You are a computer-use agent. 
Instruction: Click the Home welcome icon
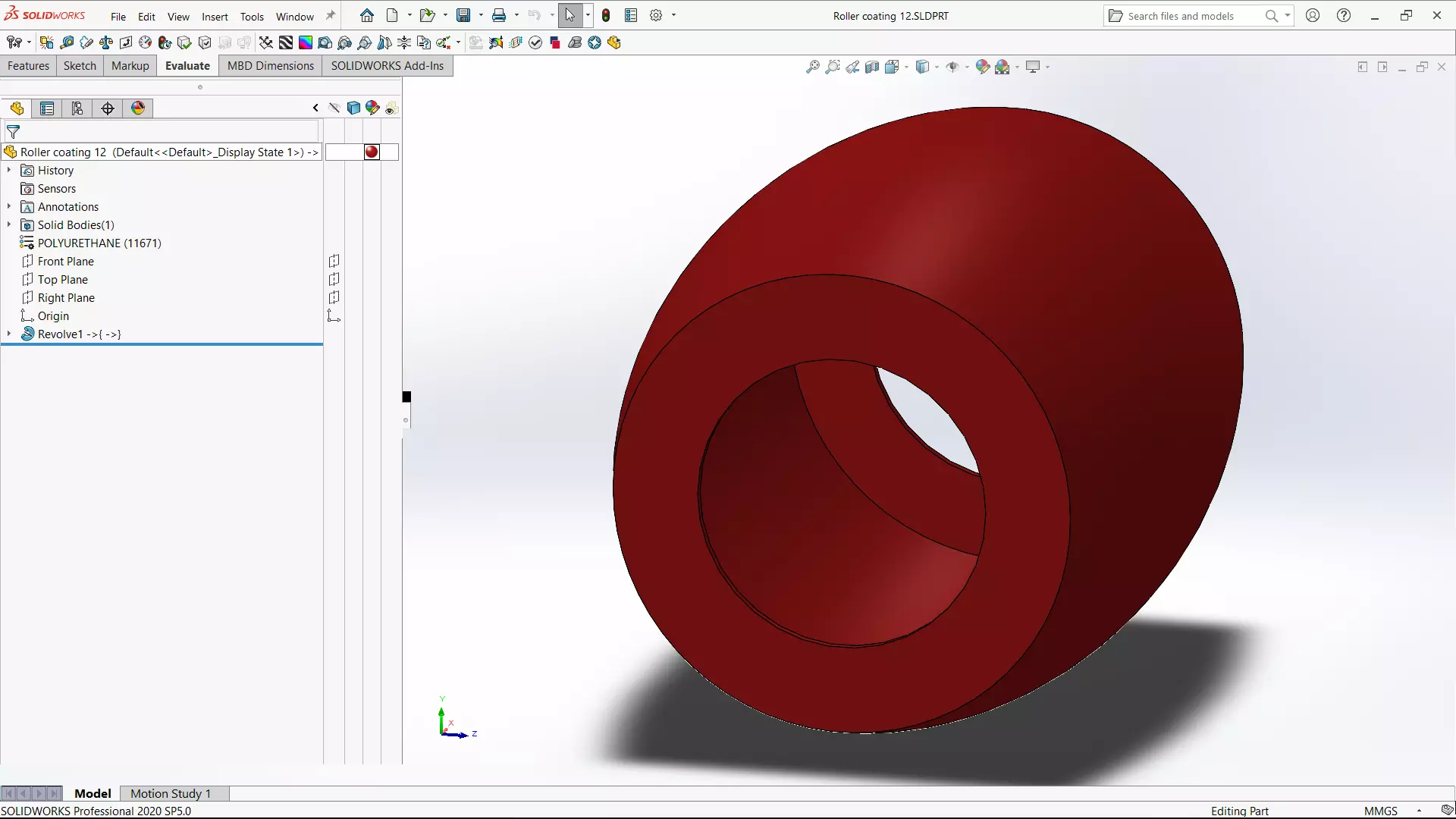367,15
